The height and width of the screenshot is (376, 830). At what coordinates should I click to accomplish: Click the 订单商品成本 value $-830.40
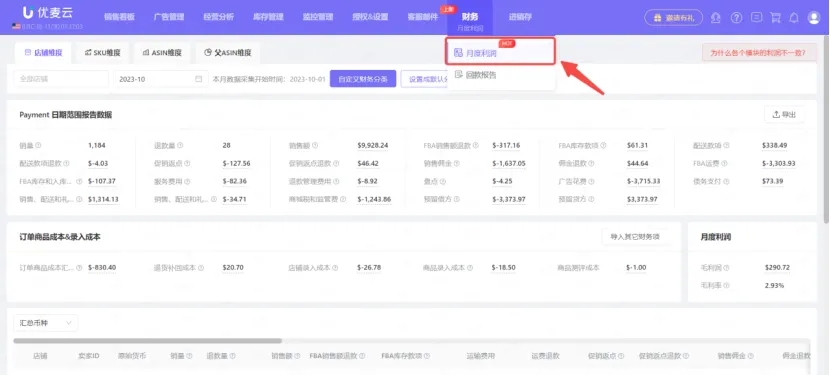click(x=102, y=268)
